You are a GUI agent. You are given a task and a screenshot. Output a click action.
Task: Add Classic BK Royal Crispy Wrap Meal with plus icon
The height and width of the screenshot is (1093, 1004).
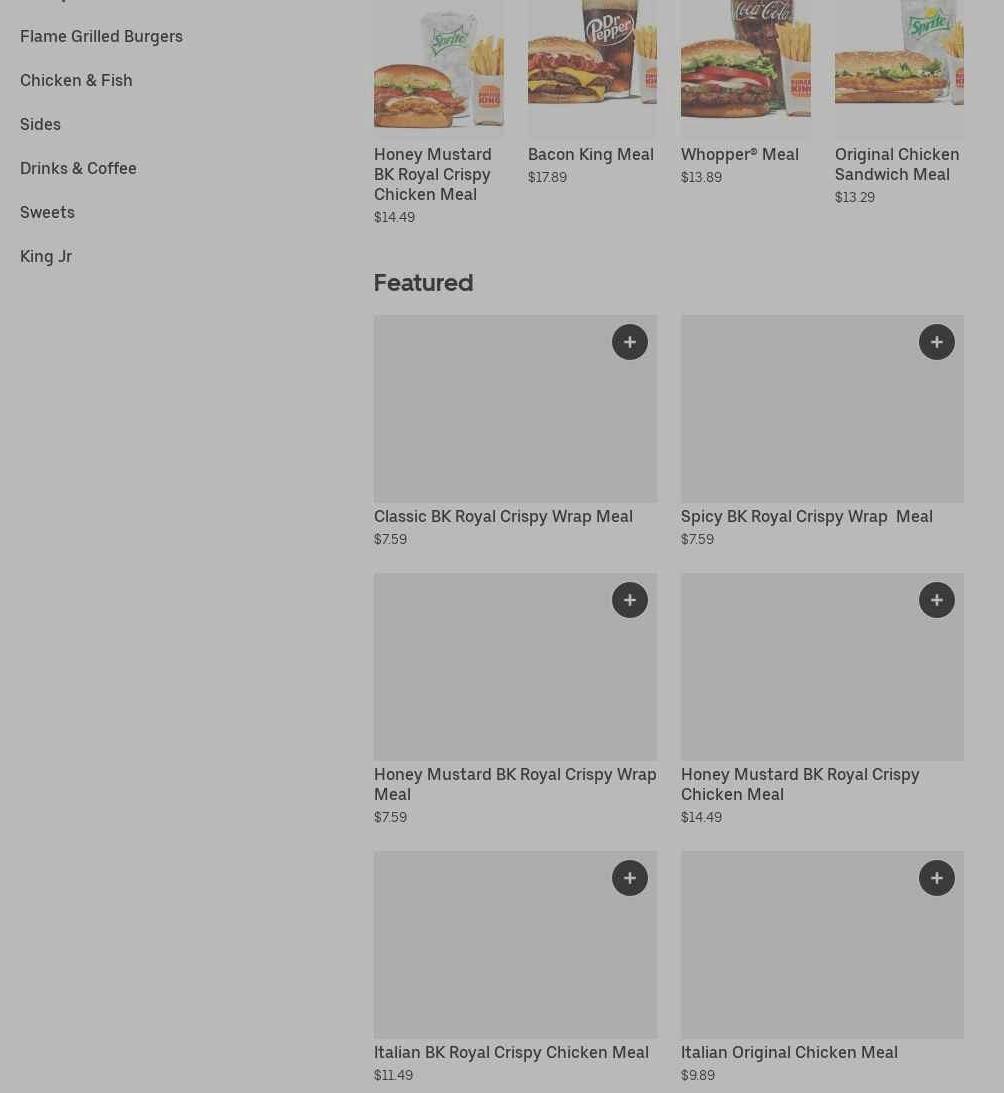click(x=630, y=342)
